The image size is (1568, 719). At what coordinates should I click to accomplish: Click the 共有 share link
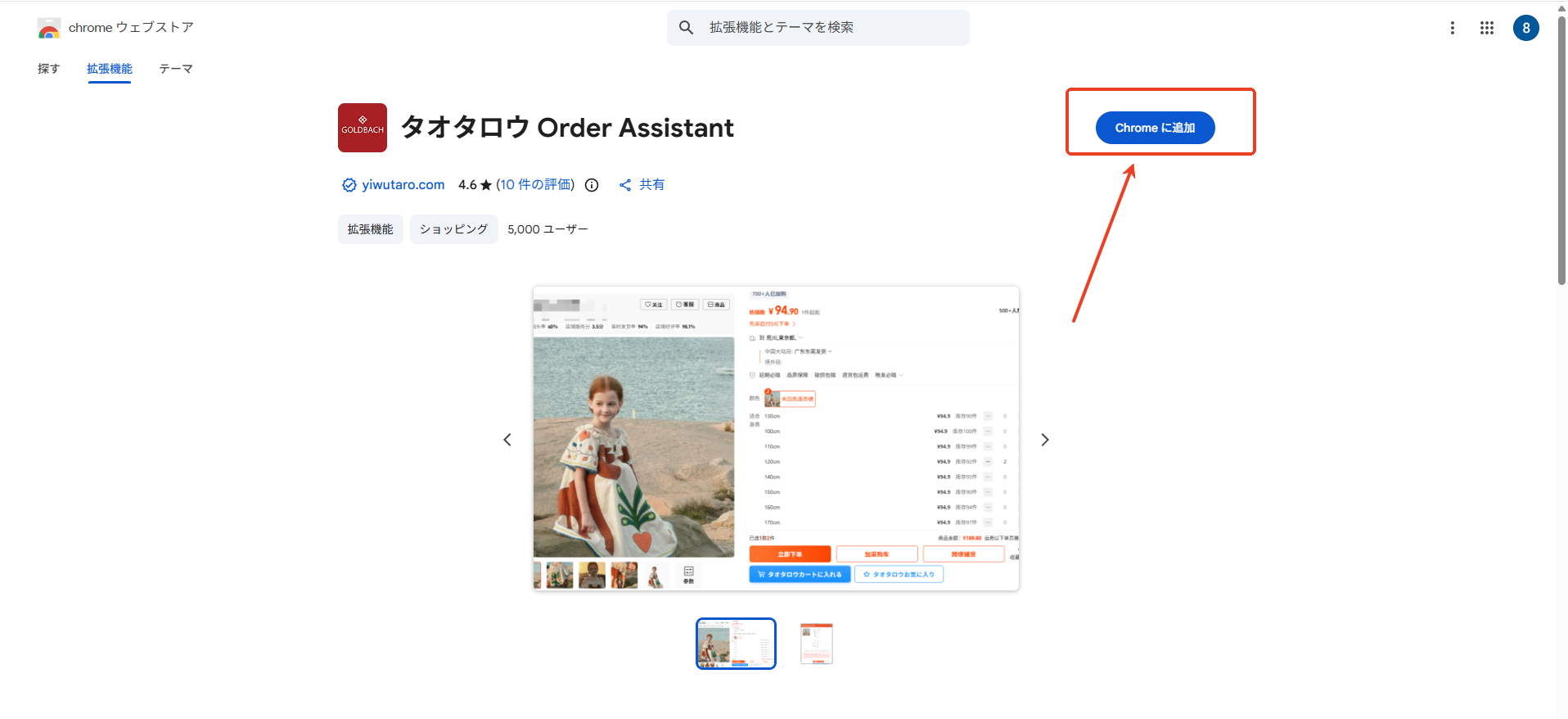click(x=652, y=185)
